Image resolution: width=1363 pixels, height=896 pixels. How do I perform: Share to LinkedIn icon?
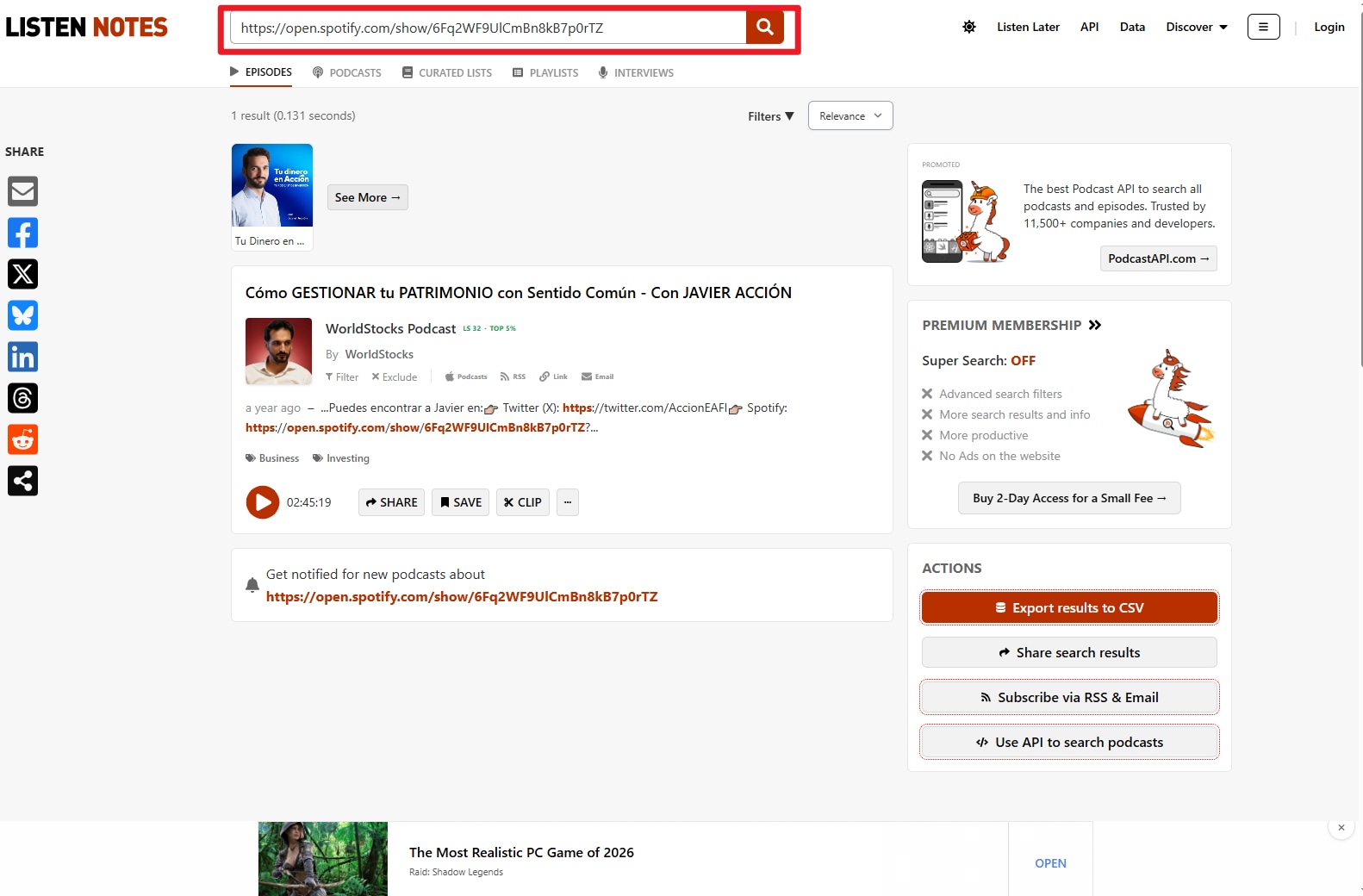pyautogui.click(x=23, y=357)
